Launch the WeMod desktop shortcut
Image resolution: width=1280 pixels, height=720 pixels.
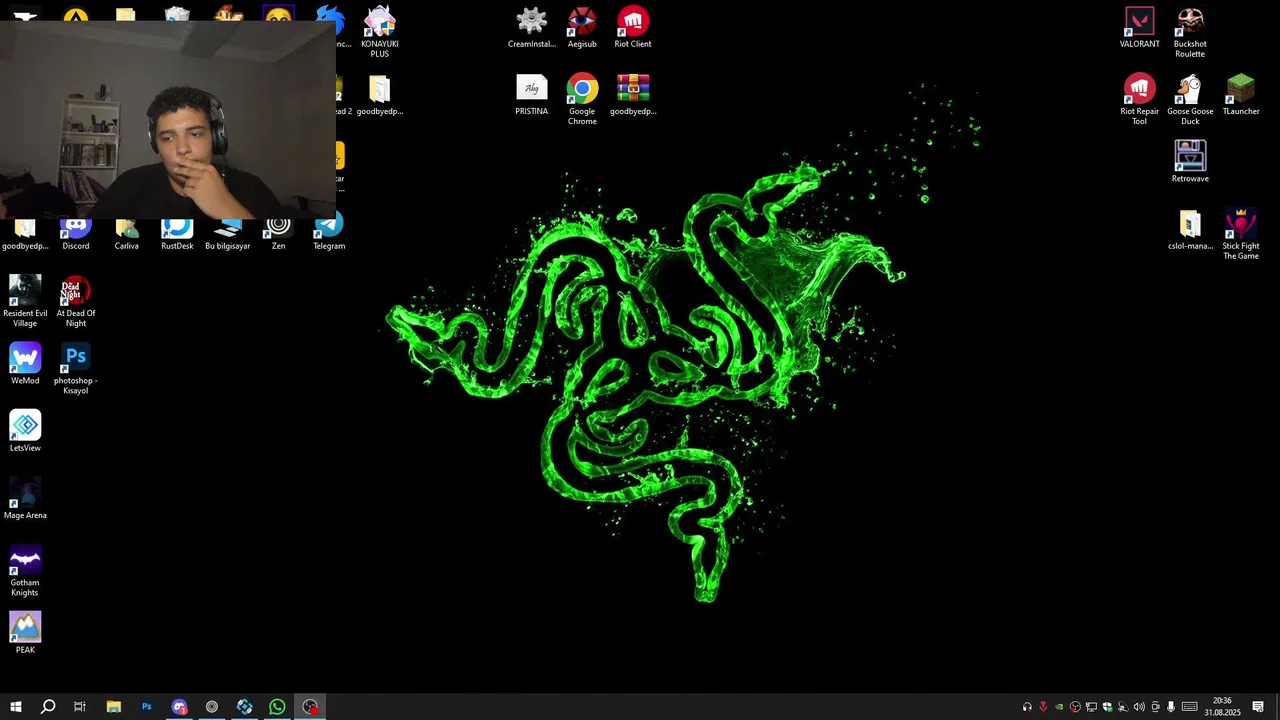(25, 363)
